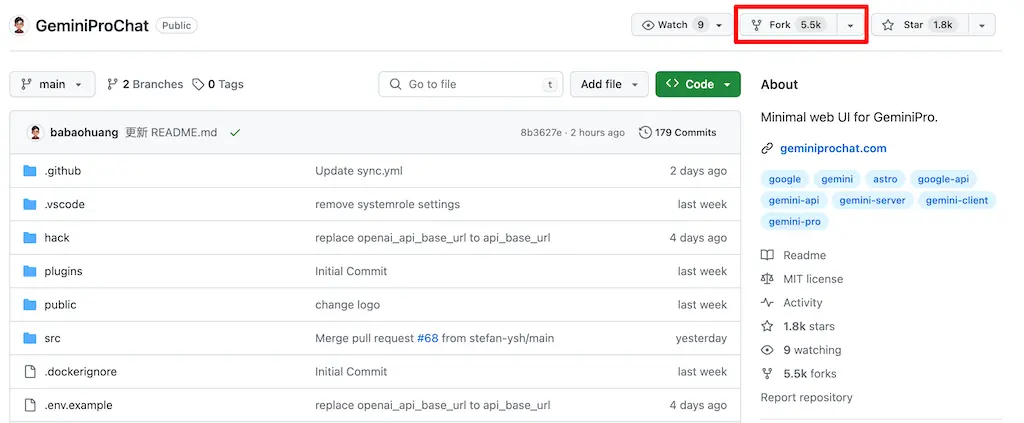Click the folder icon beside public
The width and height of the screenshot is (1024, 423).
(x=29, y=305)
